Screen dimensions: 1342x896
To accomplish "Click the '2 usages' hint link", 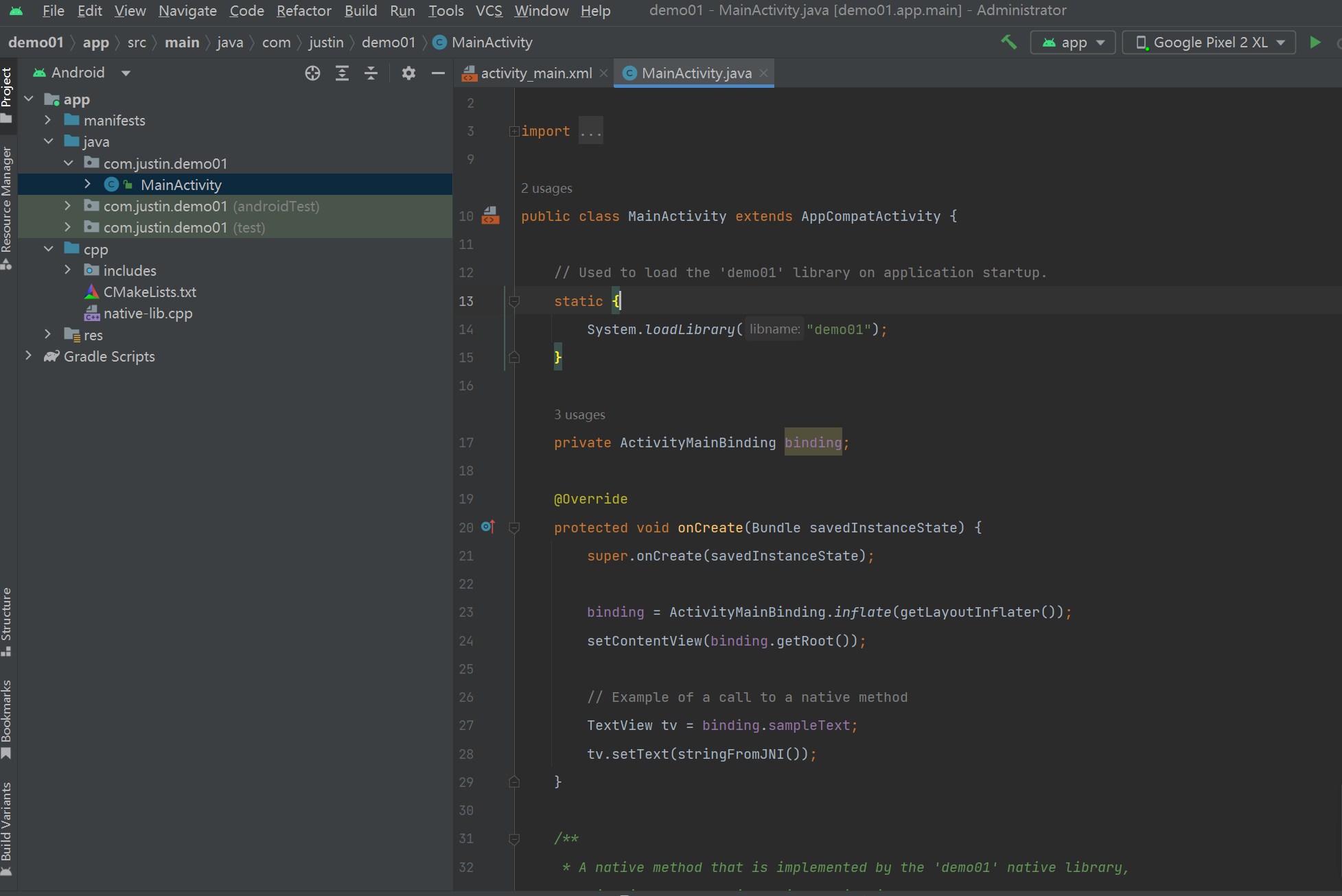I will [546, 188].
